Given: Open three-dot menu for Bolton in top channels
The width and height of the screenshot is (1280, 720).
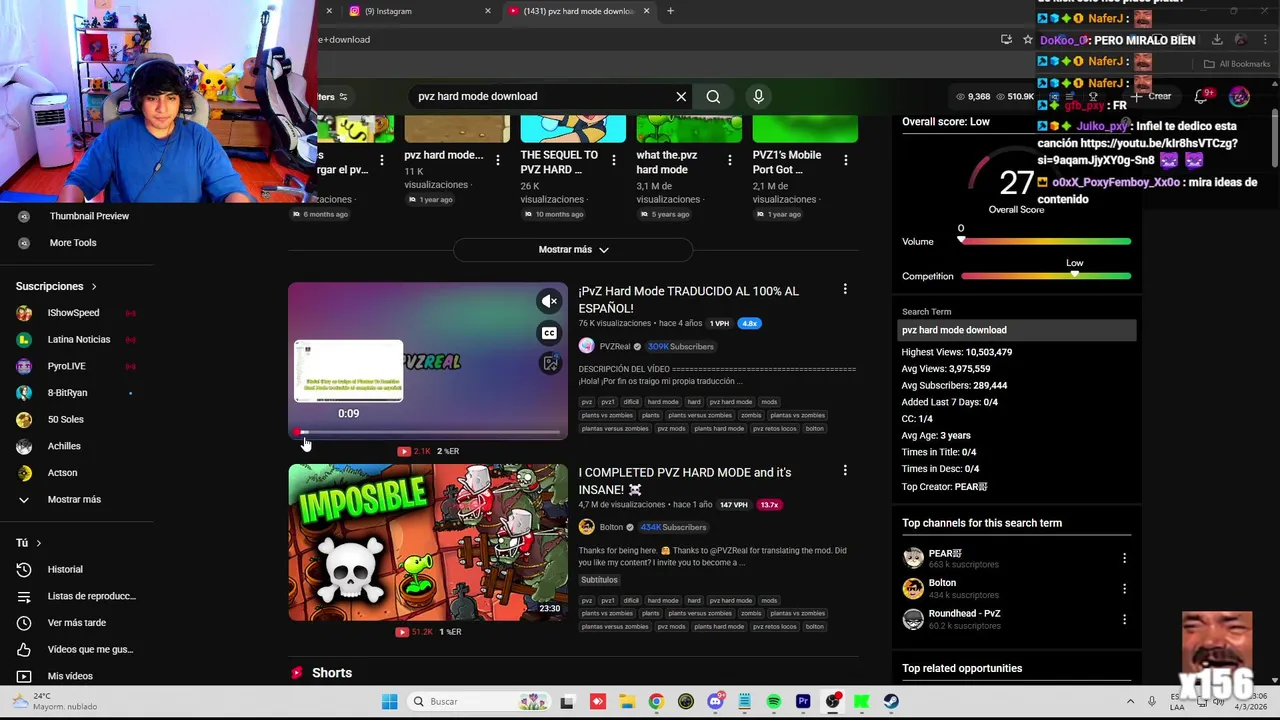Looking at the screenshot, I should pos(1124,588).
